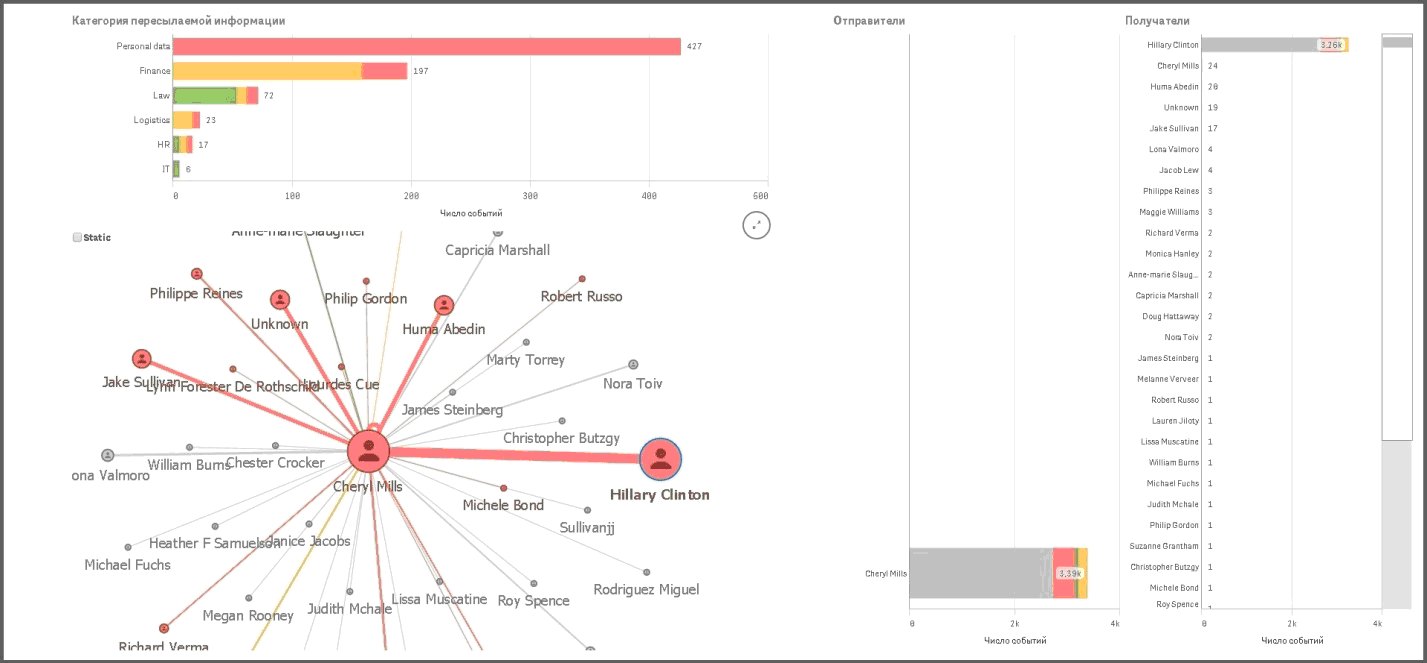Select the Huma Abedin node icon
The image size is (1427, 663).
(x=444, y=306)
